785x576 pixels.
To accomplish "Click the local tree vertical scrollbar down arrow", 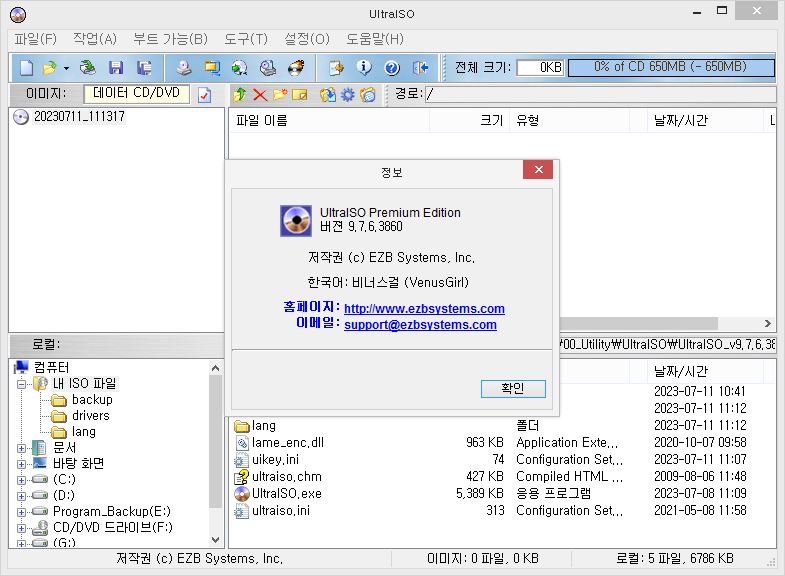I will coord(216,540).
